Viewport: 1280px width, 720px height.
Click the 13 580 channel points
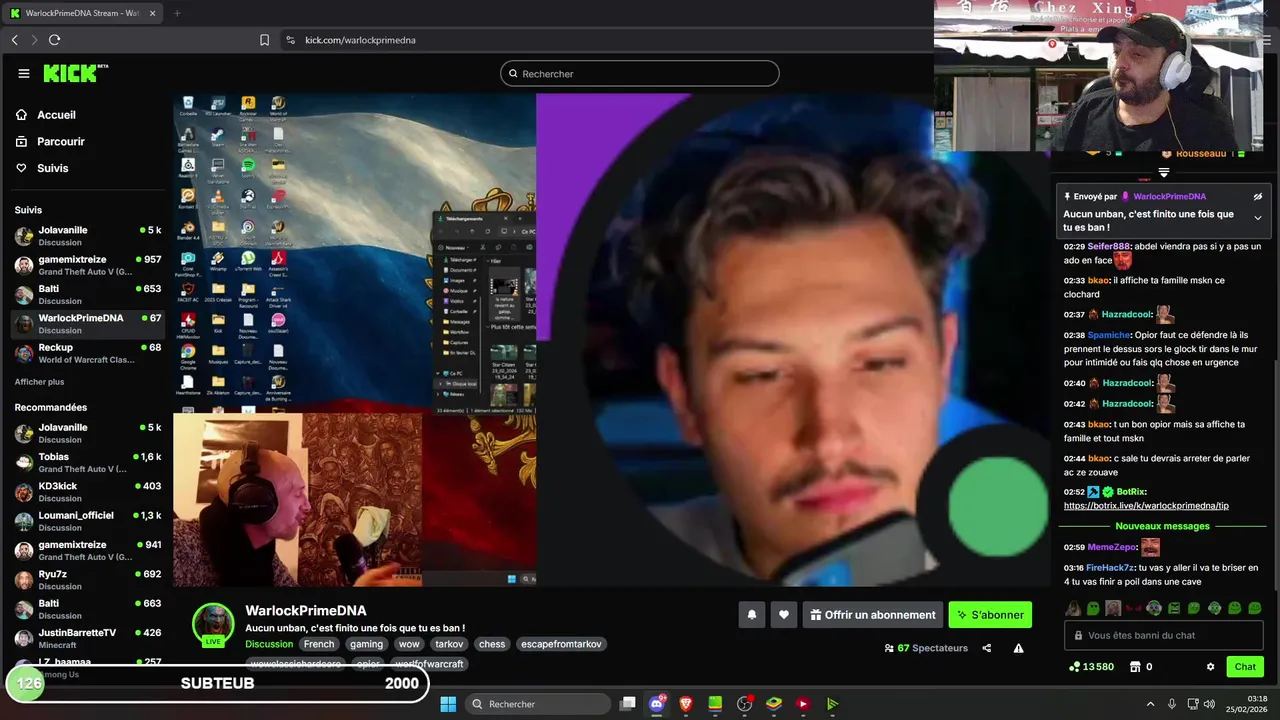(x=1091, y=667)
